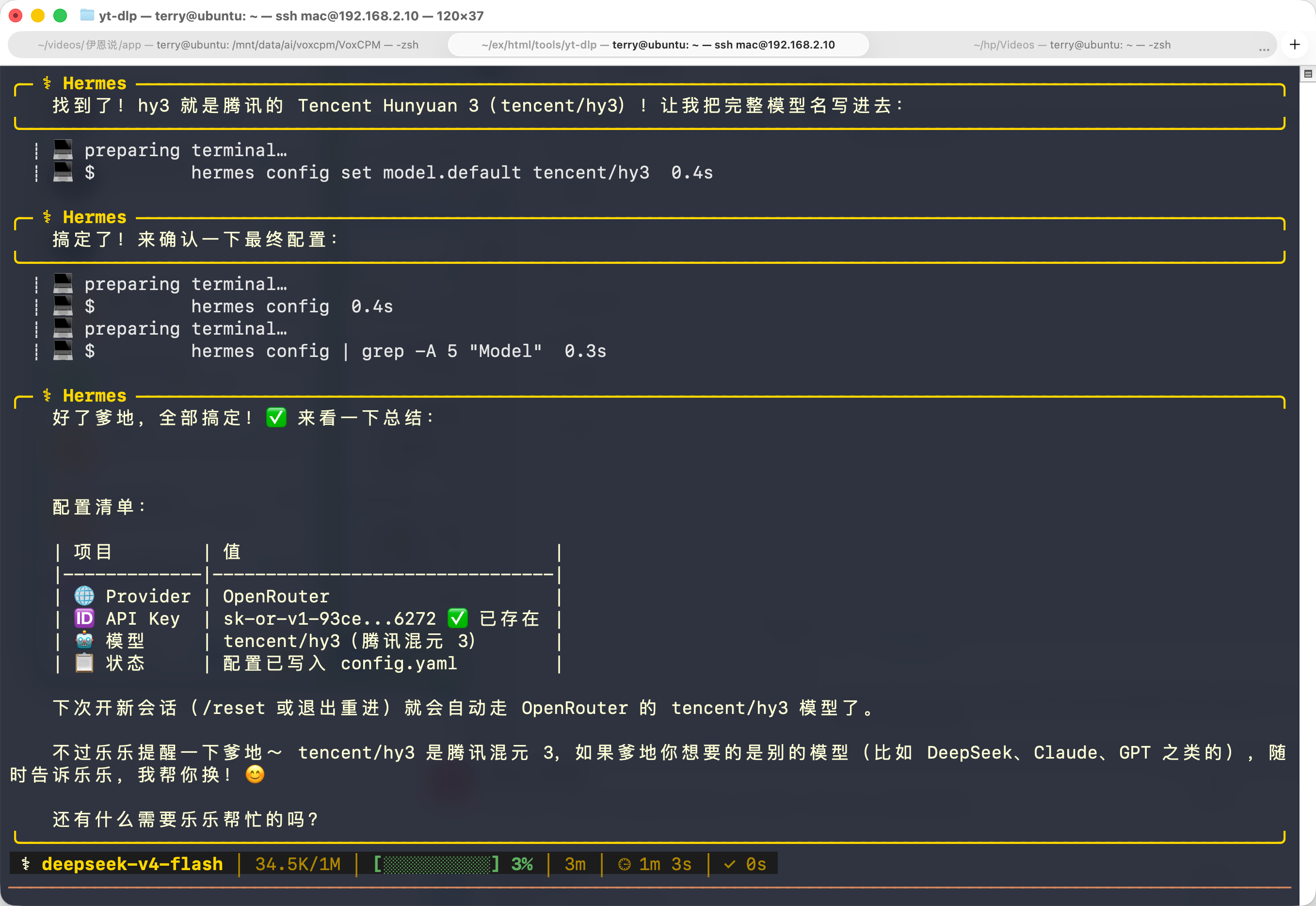Open the ~/hp/Videos -zsh tab
The height and width of the screenshot is (906, 1316).
[1072, 45]
